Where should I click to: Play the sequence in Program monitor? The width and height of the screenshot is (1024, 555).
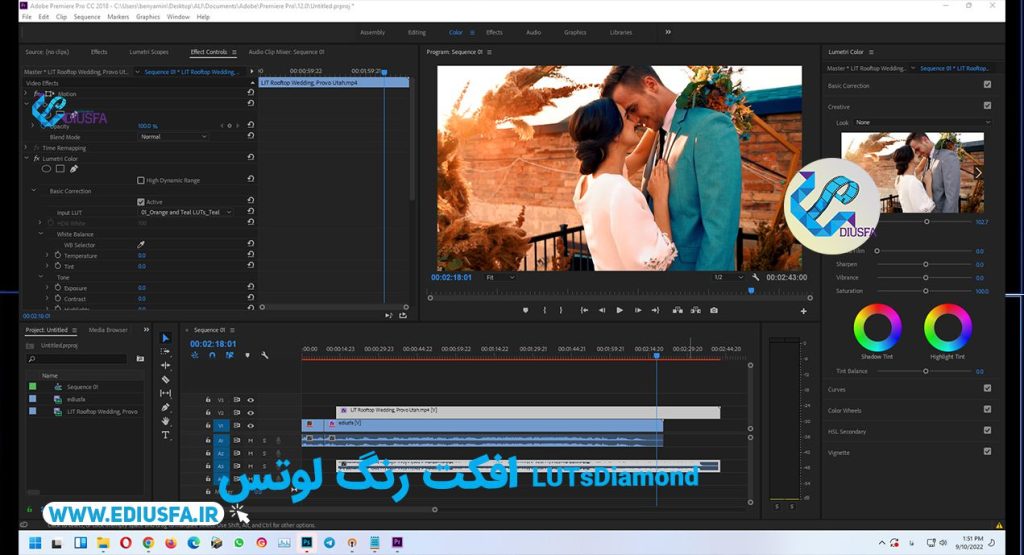(620, 310)
